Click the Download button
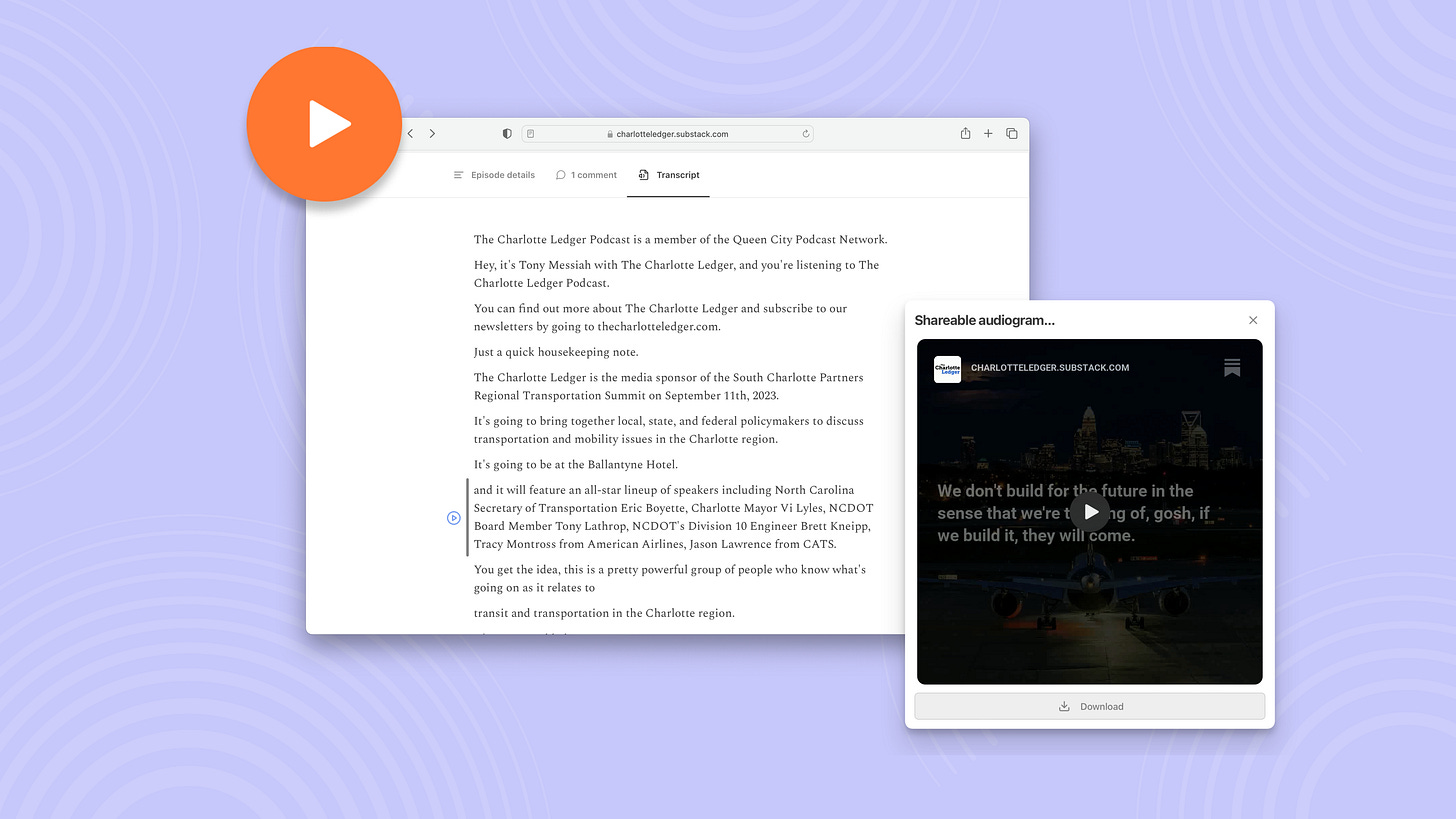This screenshot has width=1456, height=819. coord(1089,706)
